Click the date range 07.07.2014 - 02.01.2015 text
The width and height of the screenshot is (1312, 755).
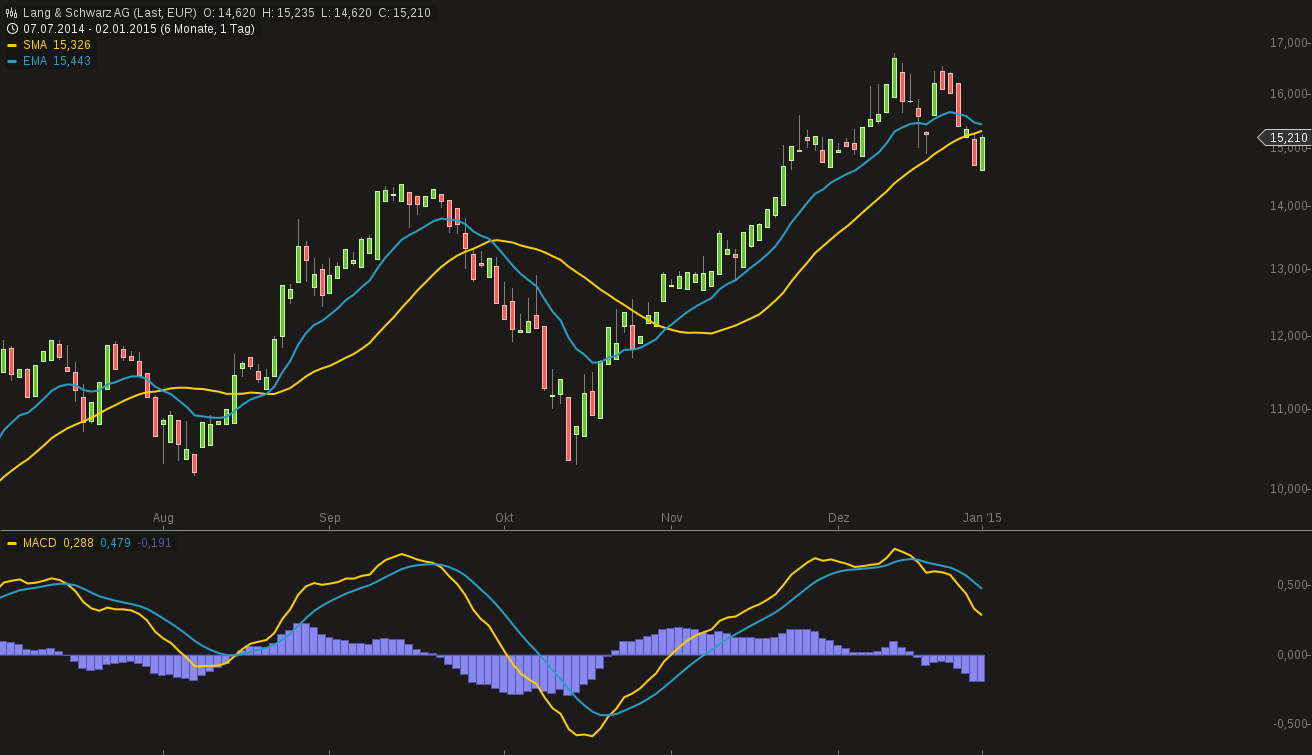coord(90,29)
